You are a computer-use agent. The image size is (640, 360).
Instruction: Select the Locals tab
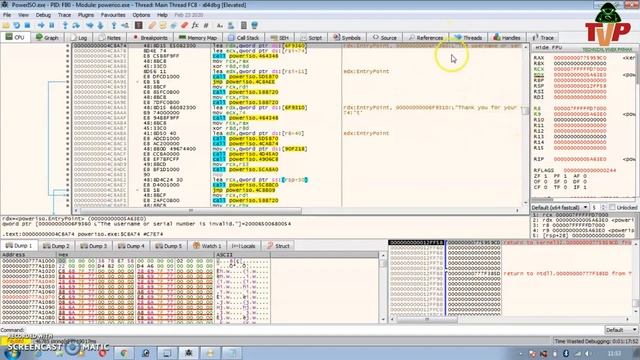pos(243,246)
